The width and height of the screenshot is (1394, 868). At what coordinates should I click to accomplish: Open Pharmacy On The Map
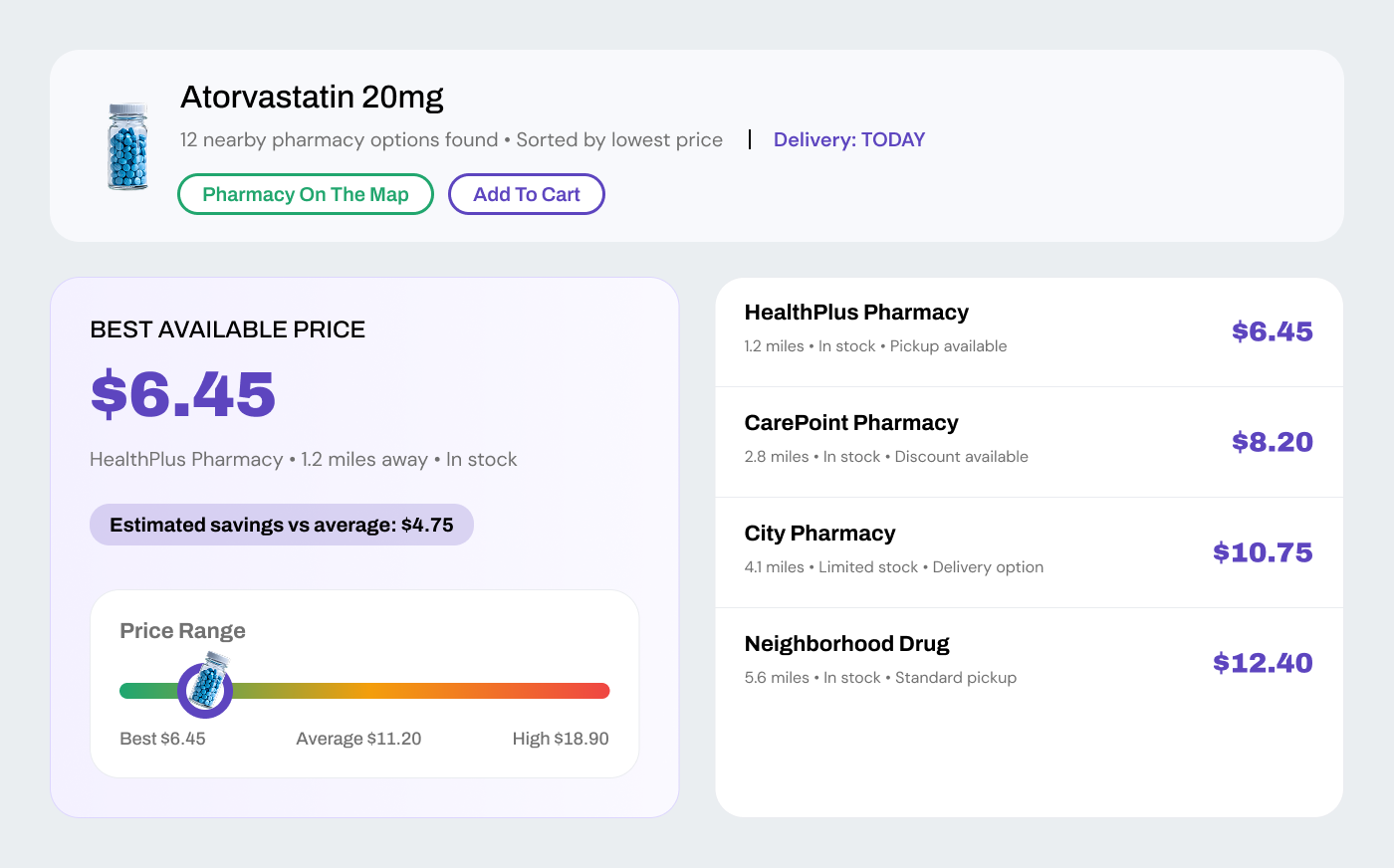tap(306, 194)
